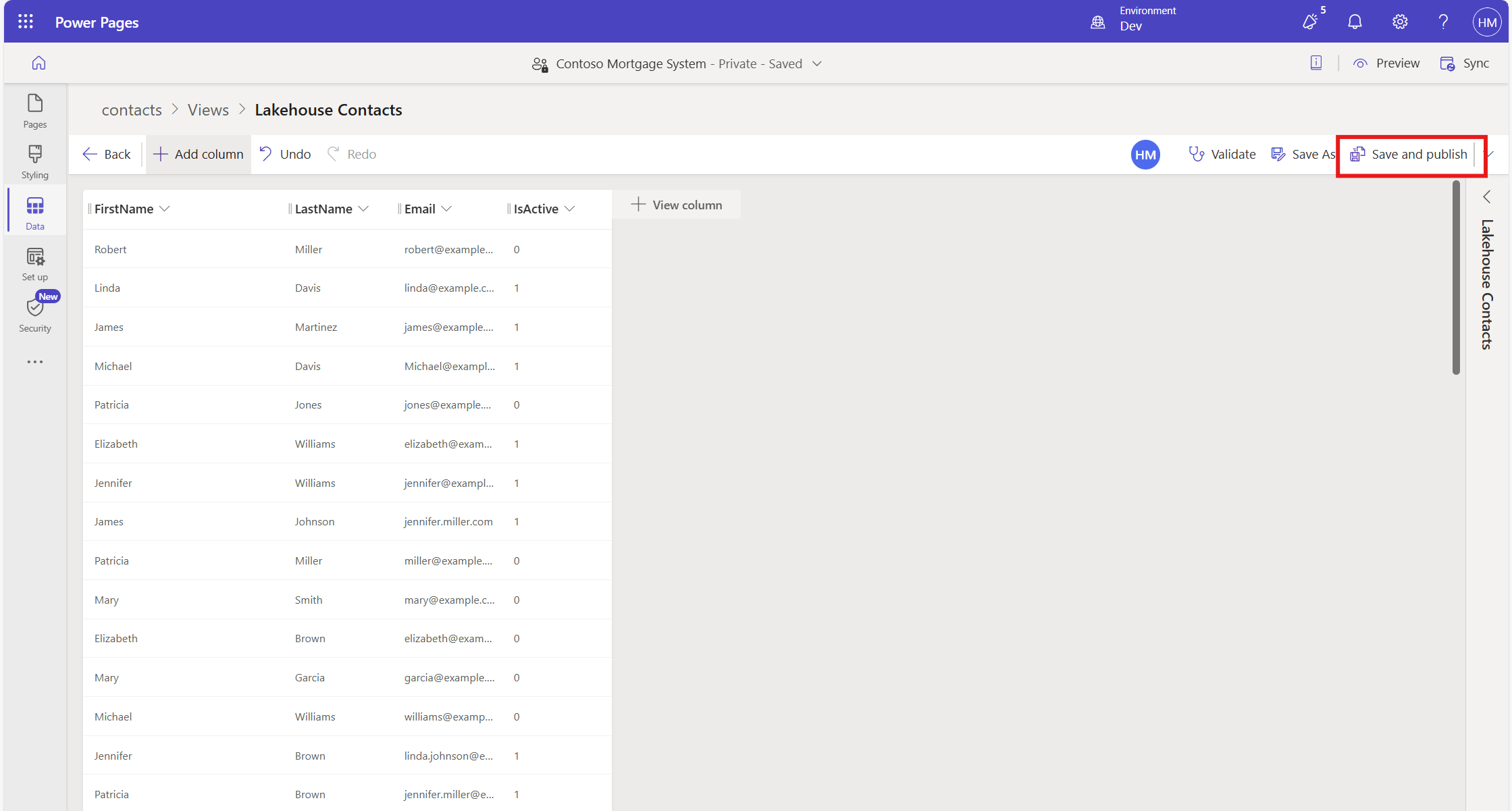
Task: Open the Styling workspace
Action: pos(35,162)
